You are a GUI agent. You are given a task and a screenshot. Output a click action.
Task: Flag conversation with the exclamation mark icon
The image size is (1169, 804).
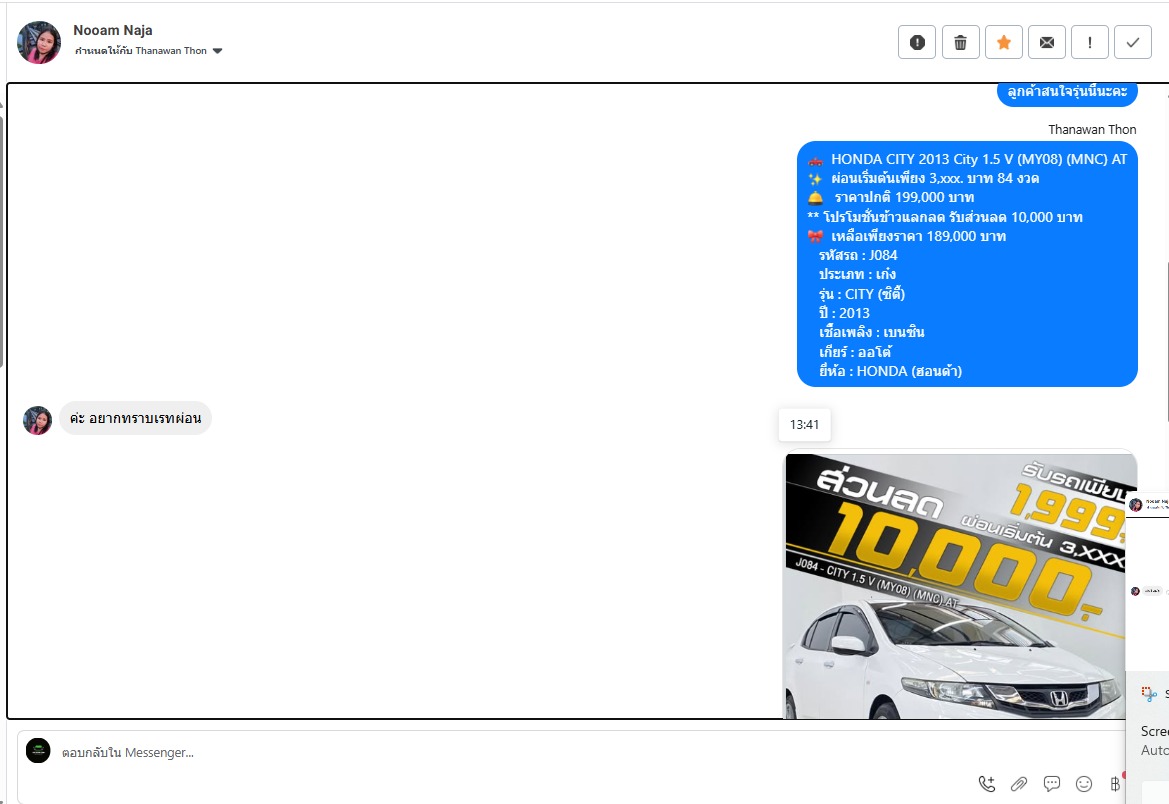(x=1089, y=42)
